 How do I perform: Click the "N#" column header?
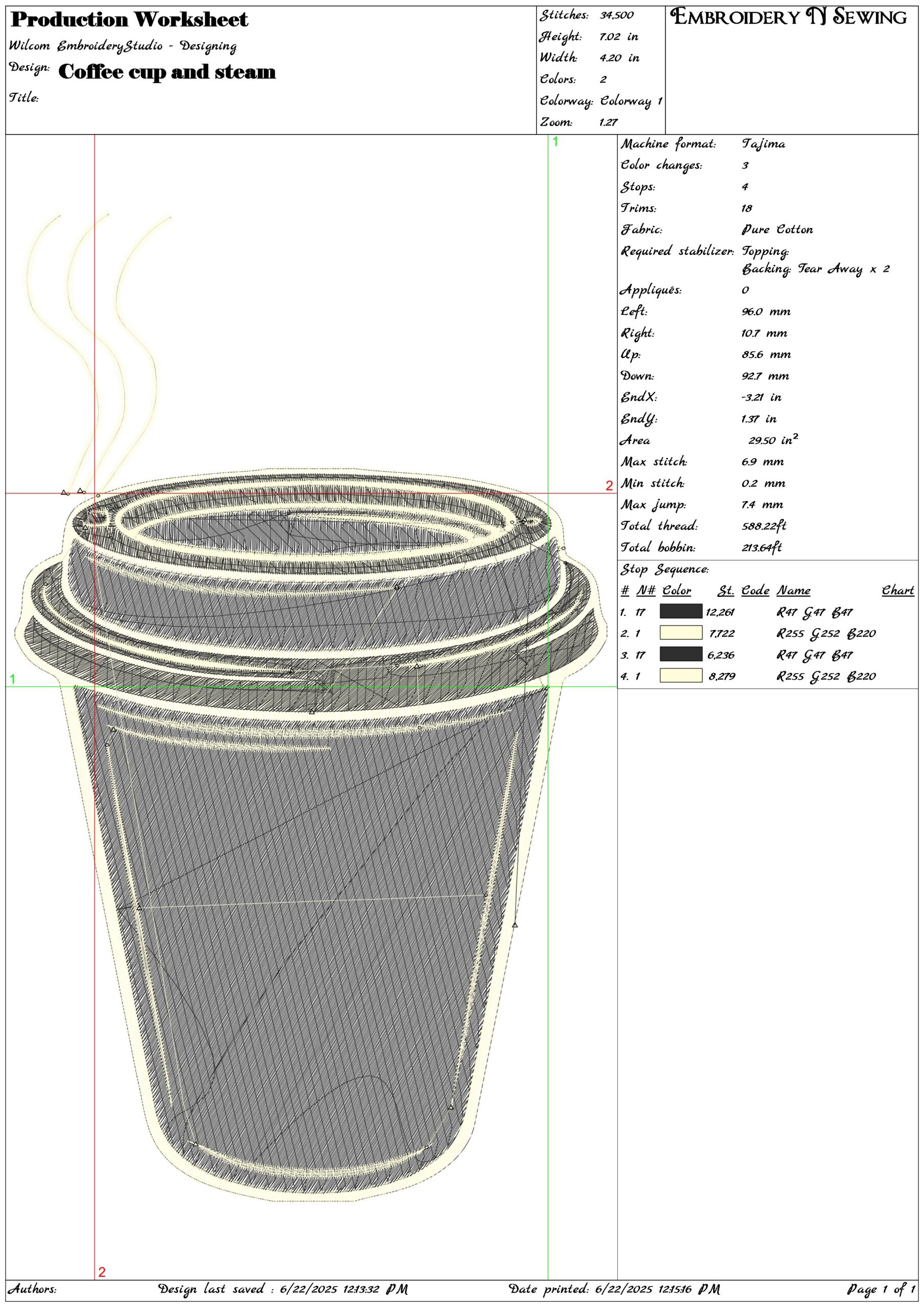[646, 590]
